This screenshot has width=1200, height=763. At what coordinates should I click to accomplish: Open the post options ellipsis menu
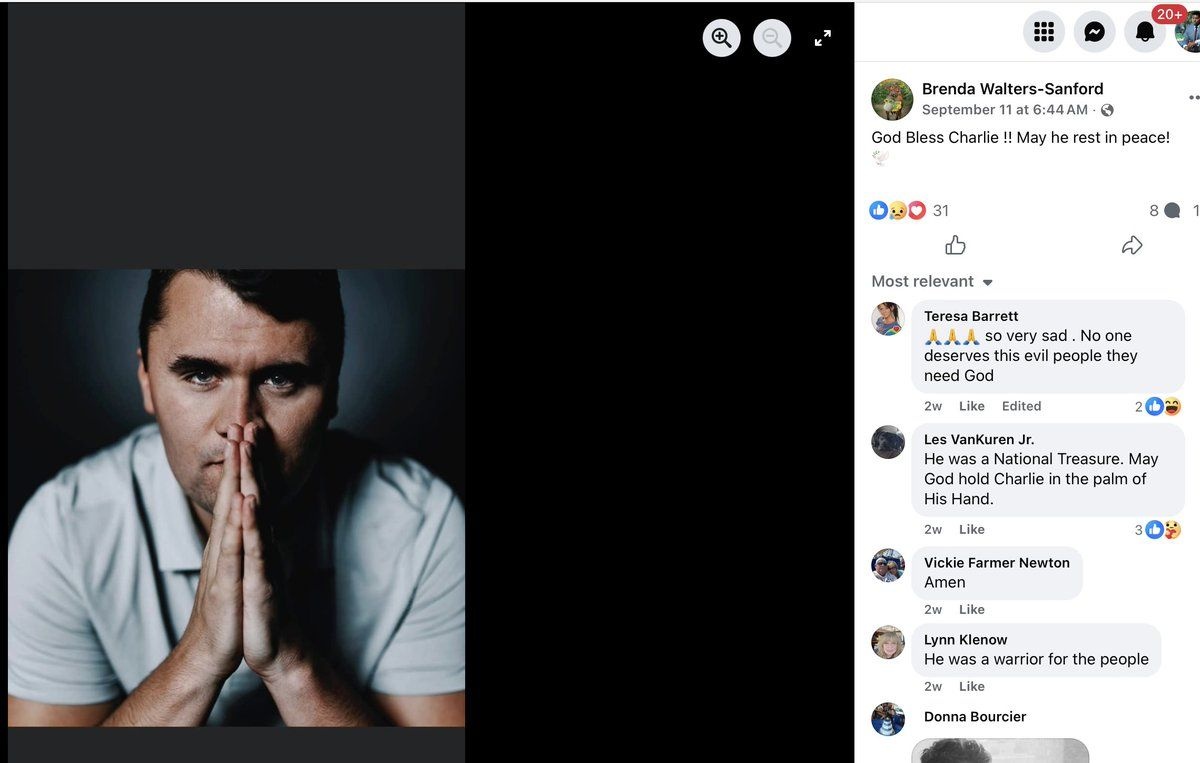point(1193,98)
